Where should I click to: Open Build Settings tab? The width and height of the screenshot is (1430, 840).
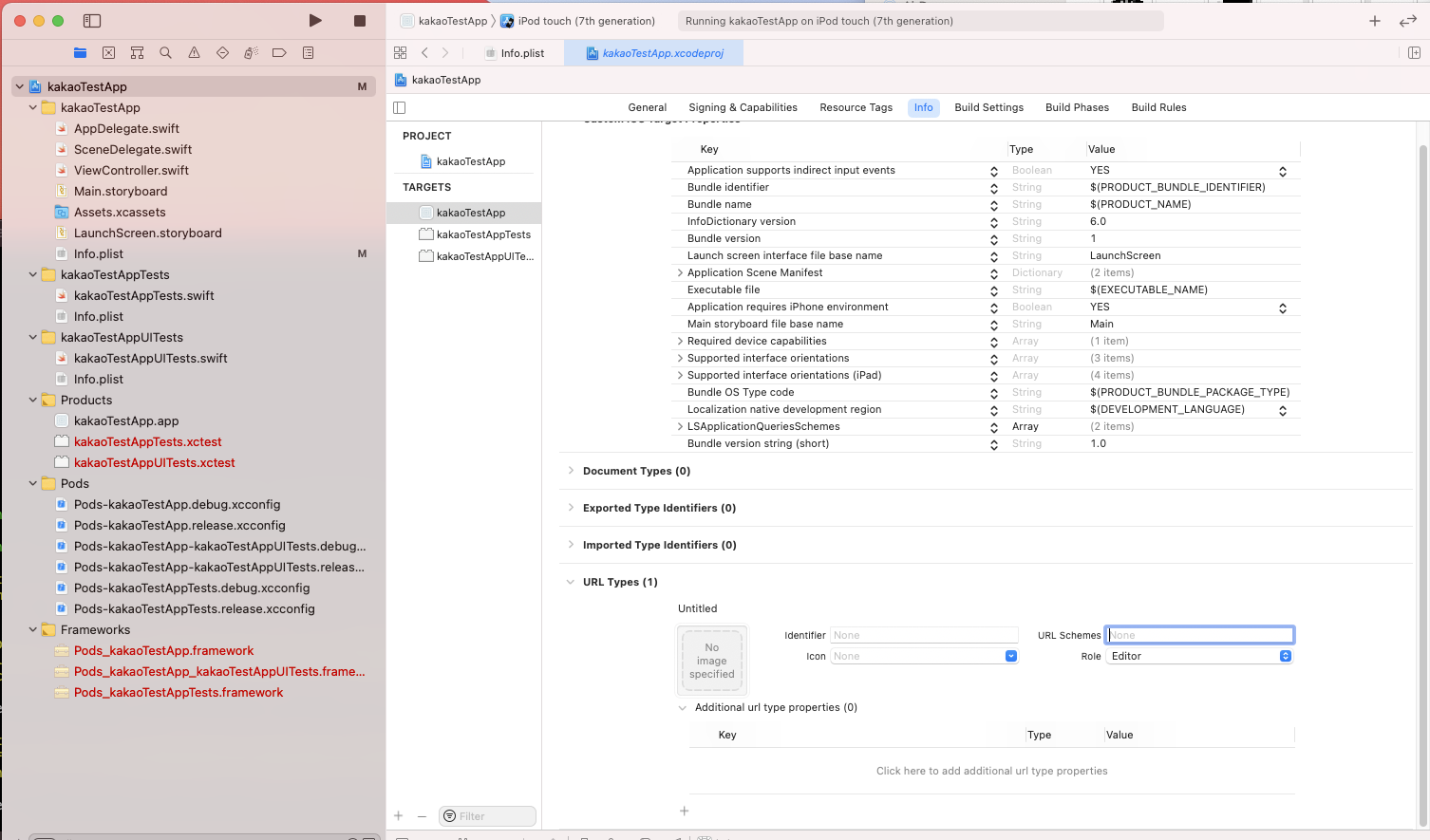pyautogui.click(x=989, y=107)
